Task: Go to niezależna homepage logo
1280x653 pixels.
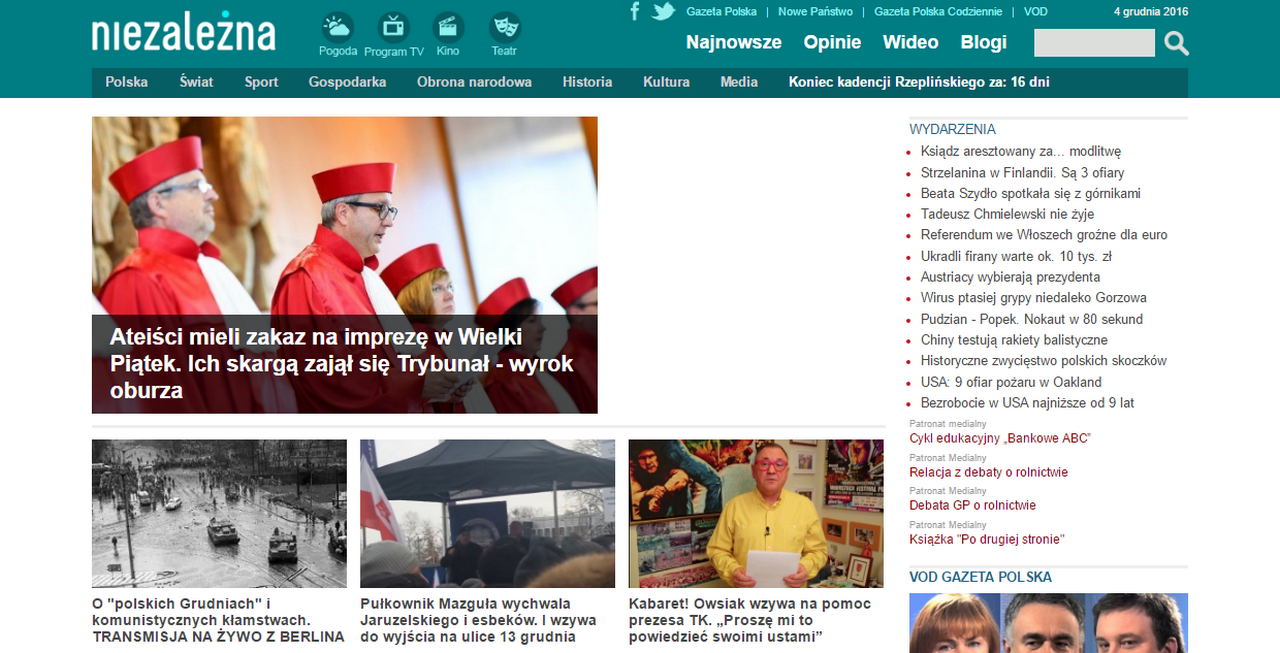Action: coord(183,33)
